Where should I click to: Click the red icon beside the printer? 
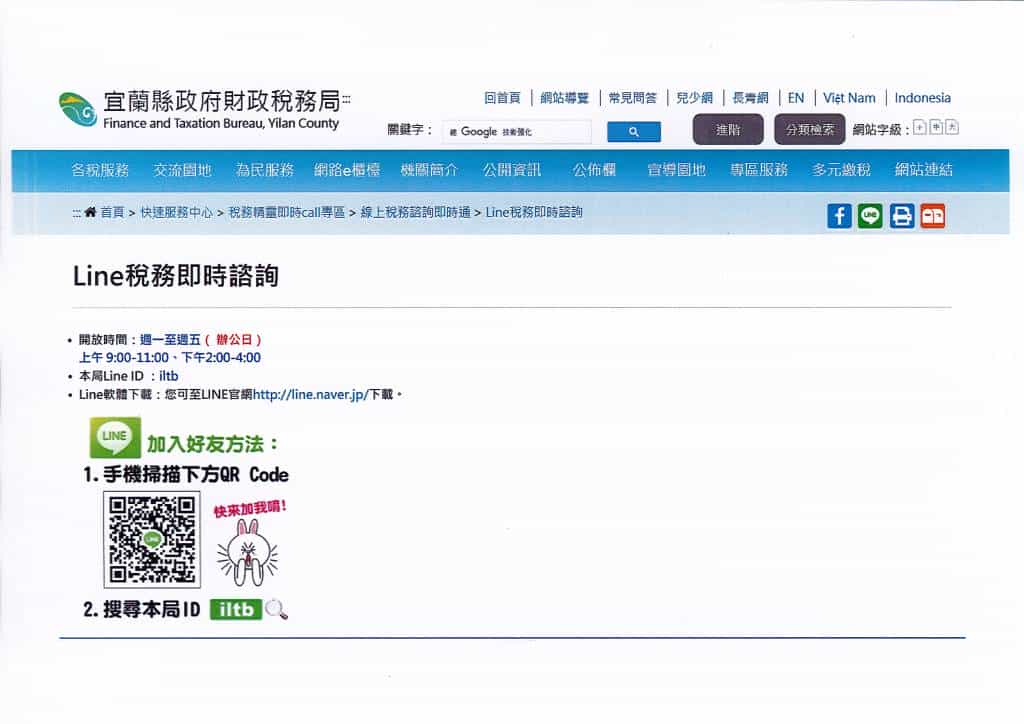[x=932, y=216]
